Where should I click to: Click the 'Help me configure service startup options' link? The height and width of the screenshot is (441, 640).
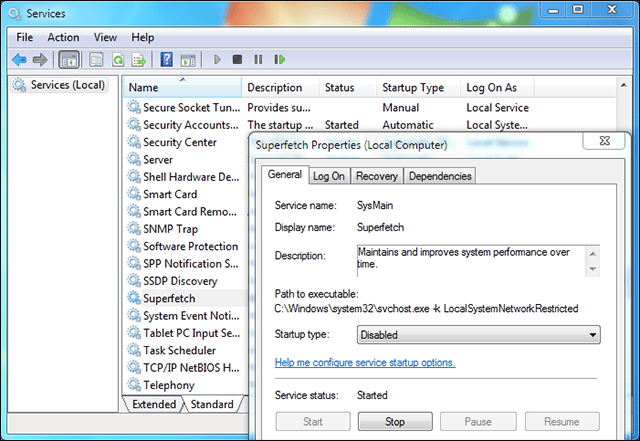pos(365,362)
